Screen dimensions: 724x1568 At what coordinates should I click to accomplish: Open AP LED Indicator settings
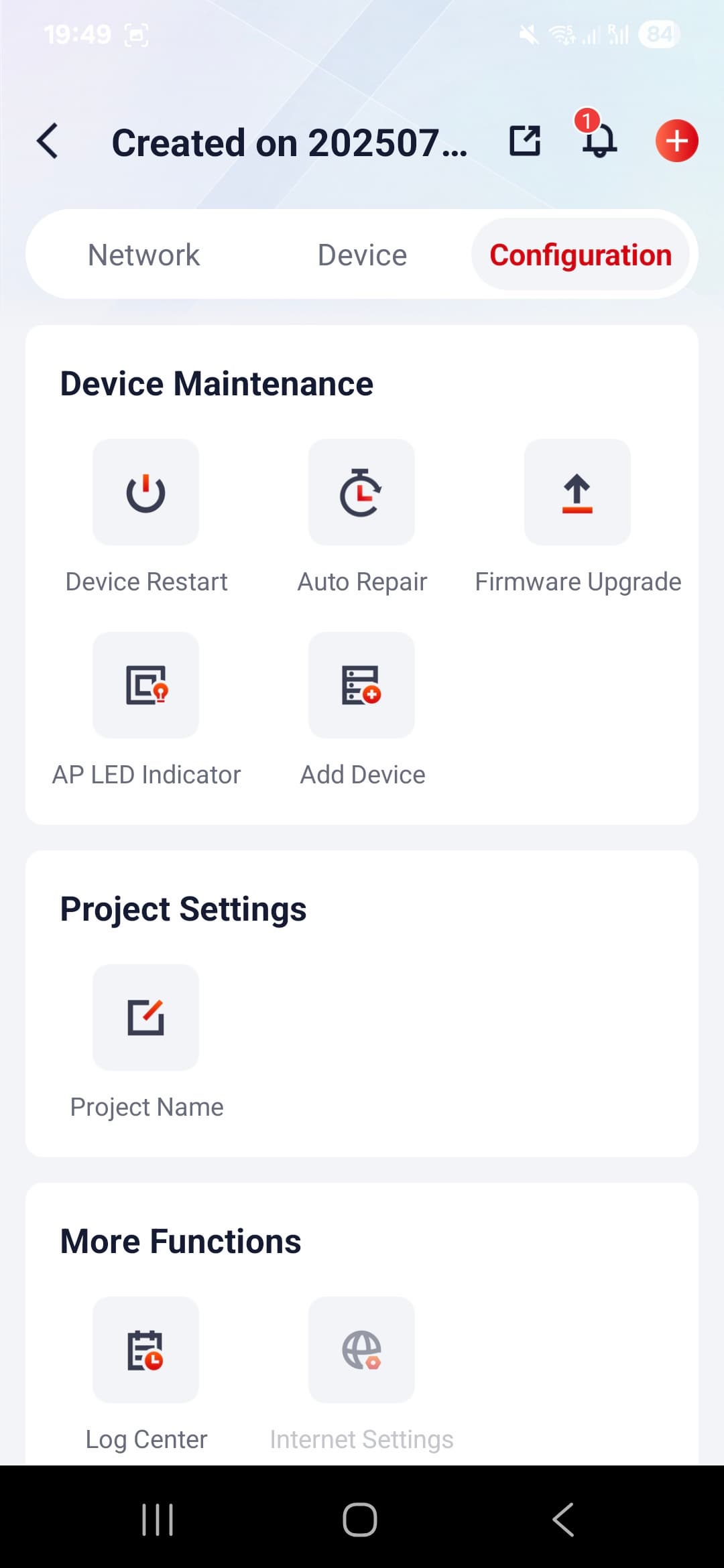(x=145, y=685)
